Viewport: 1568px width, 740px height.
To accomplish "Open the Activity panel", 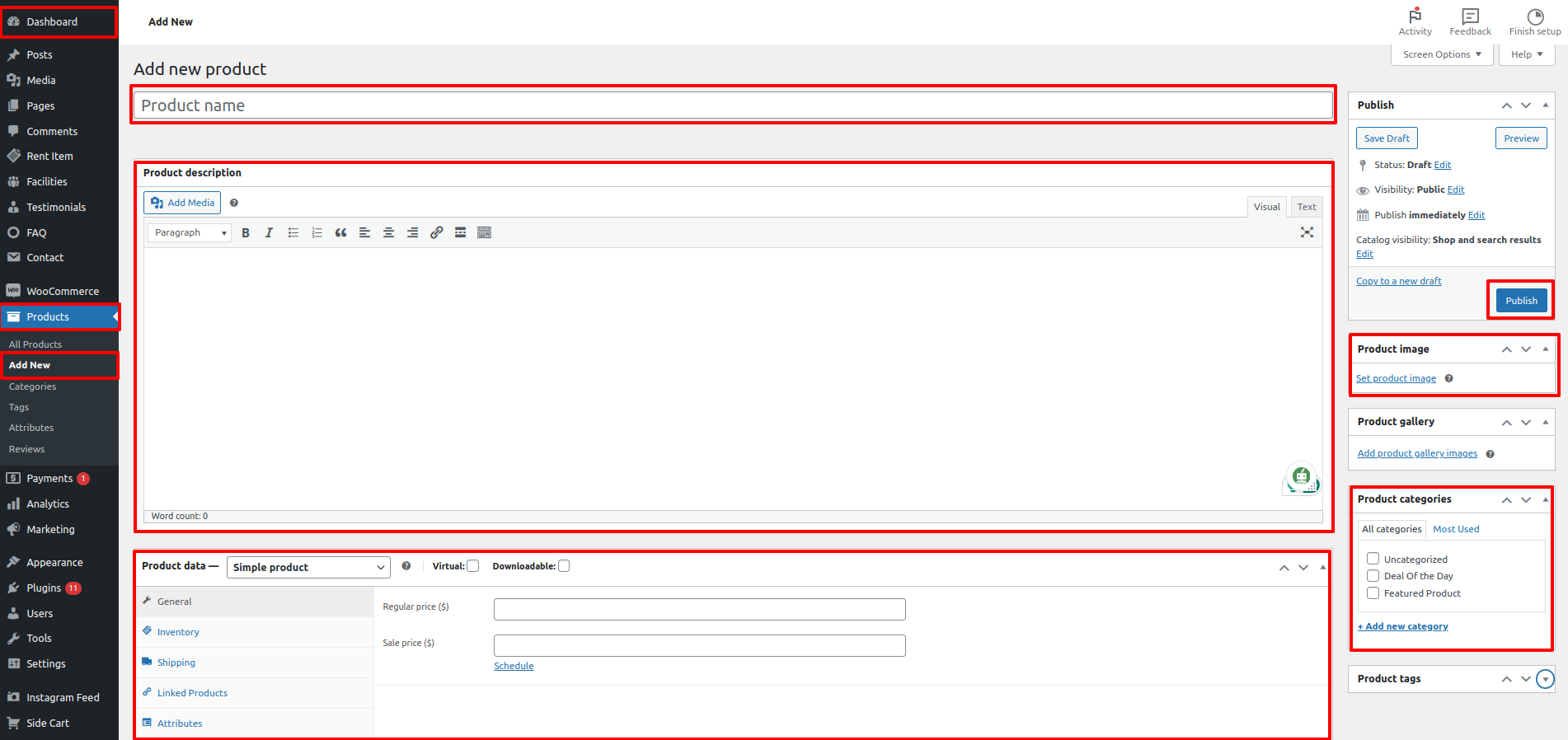I will (1415, 22).
